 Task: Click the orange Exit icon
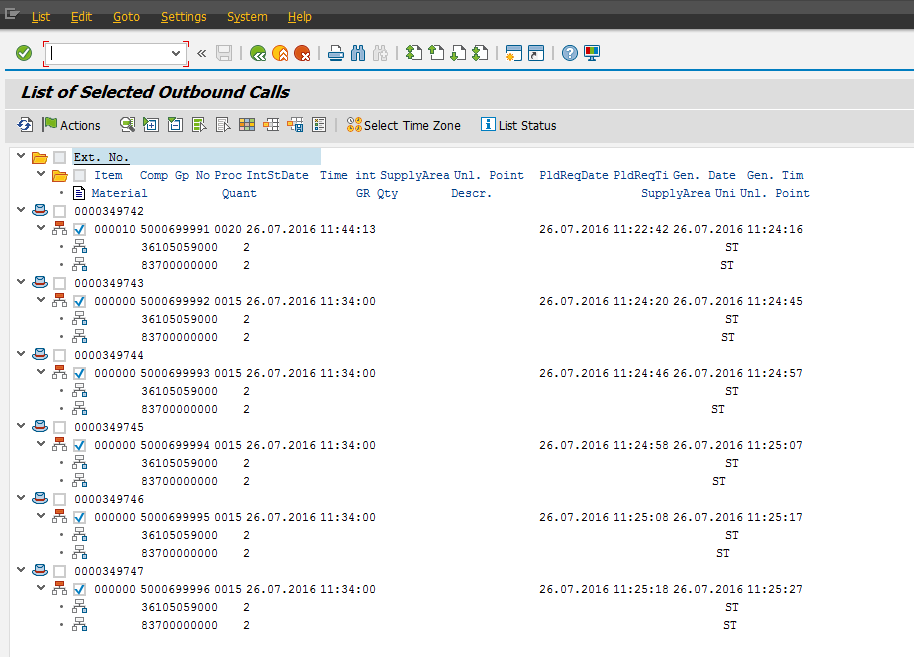pos(280,54)
